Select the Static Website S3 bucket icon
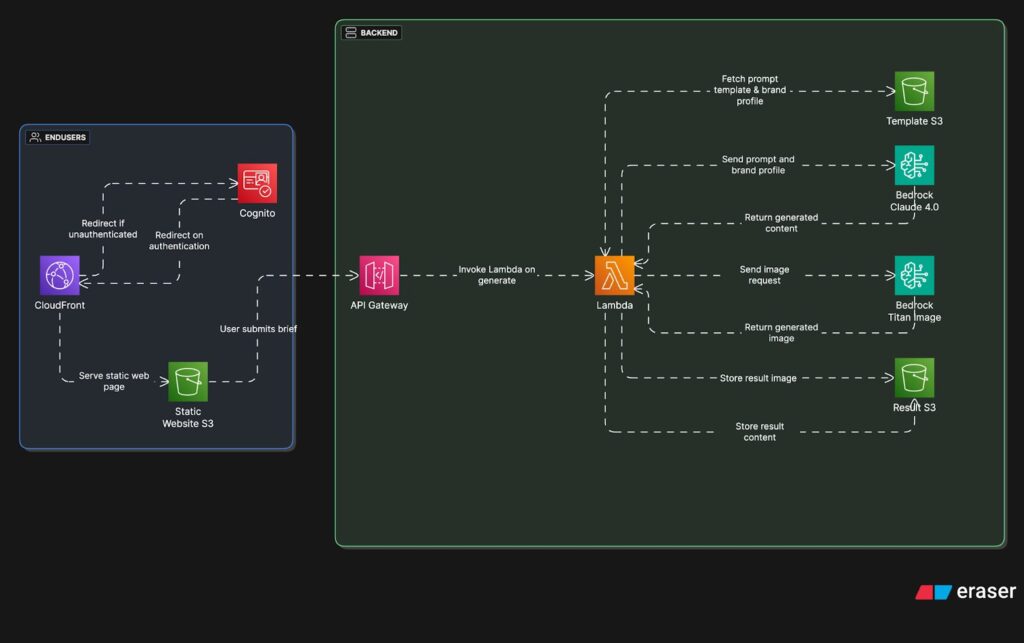The height and width of the screenshot is (643, 1024). (188, 382)
